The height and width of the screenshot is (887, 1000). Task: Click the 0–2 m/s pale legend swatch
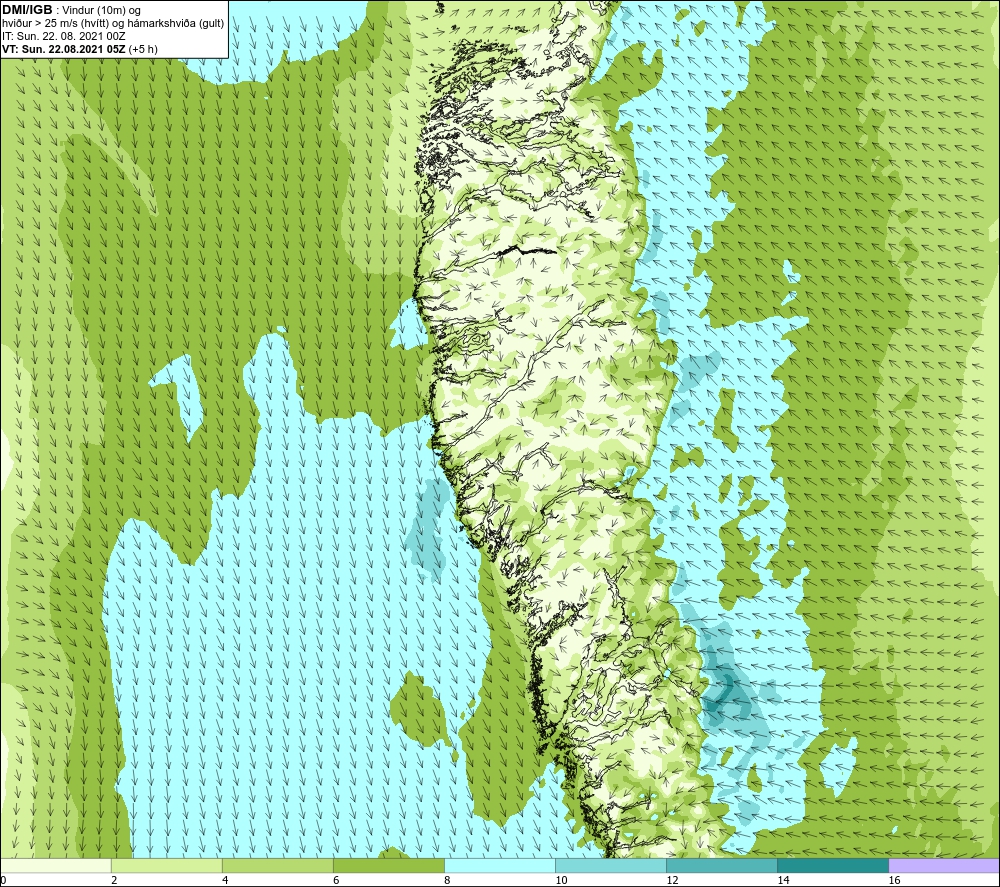55,865
